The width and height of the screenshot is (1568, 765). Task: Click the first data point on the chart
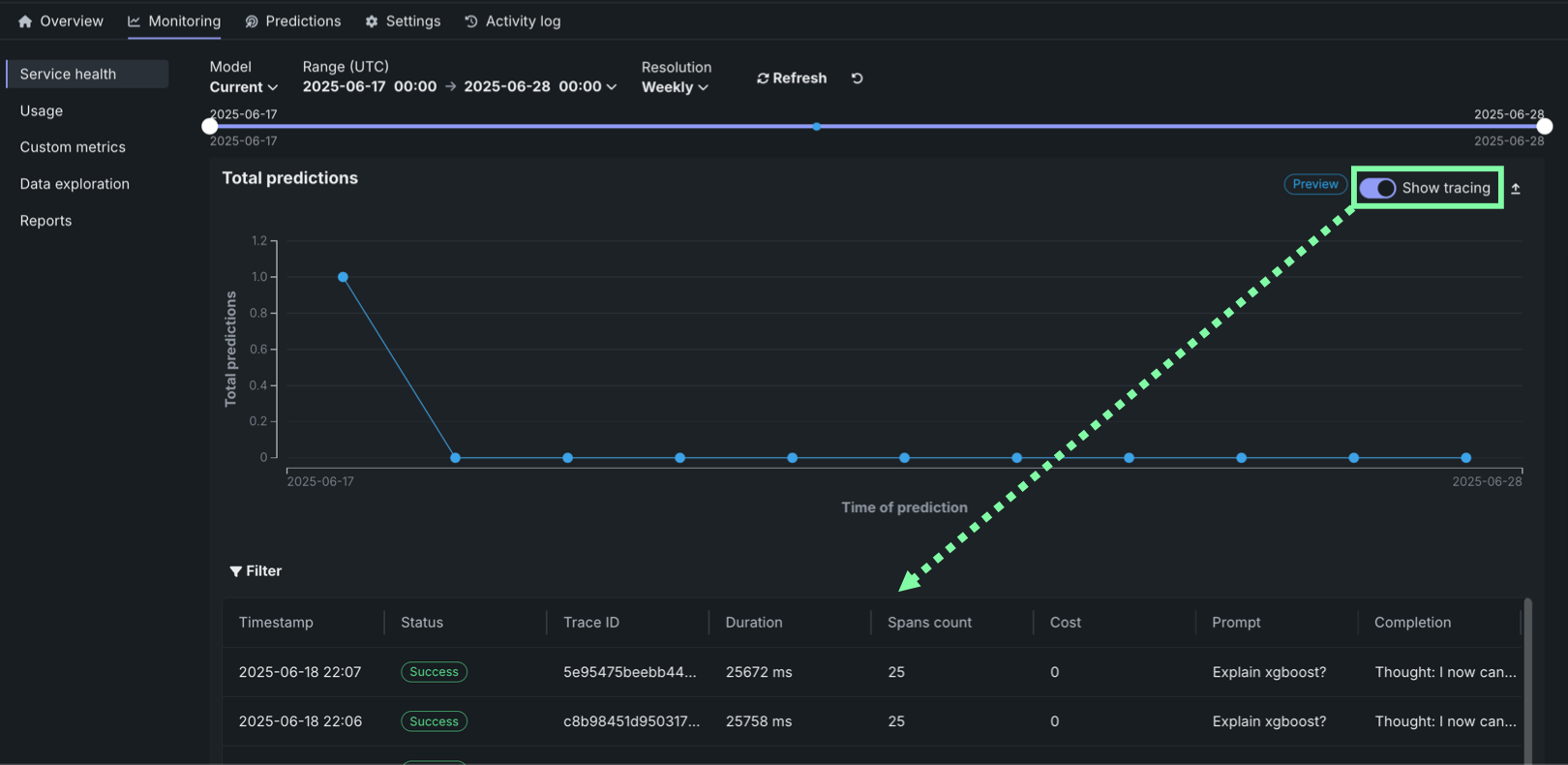pyautogui.click(x=343, y=277)
